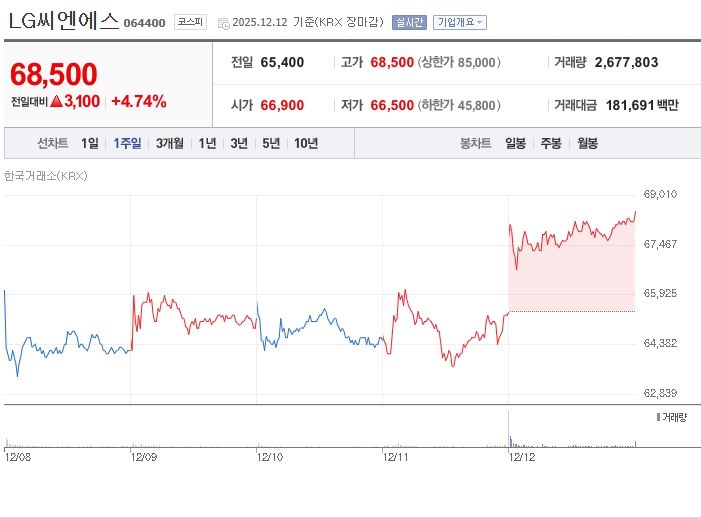
Task: Switch to the 1년 chart period
Action: pos(207,143)
